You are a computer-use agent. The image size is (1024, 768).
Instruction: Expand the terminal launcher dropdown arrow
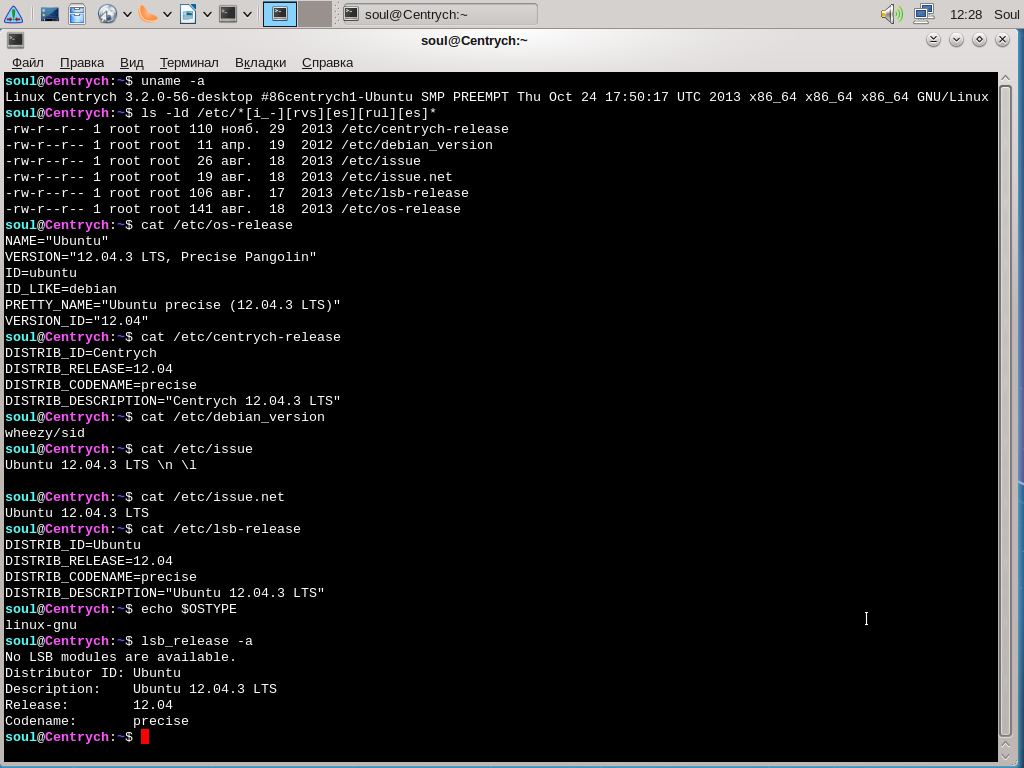pyautogui.click(x=248, y=14)
